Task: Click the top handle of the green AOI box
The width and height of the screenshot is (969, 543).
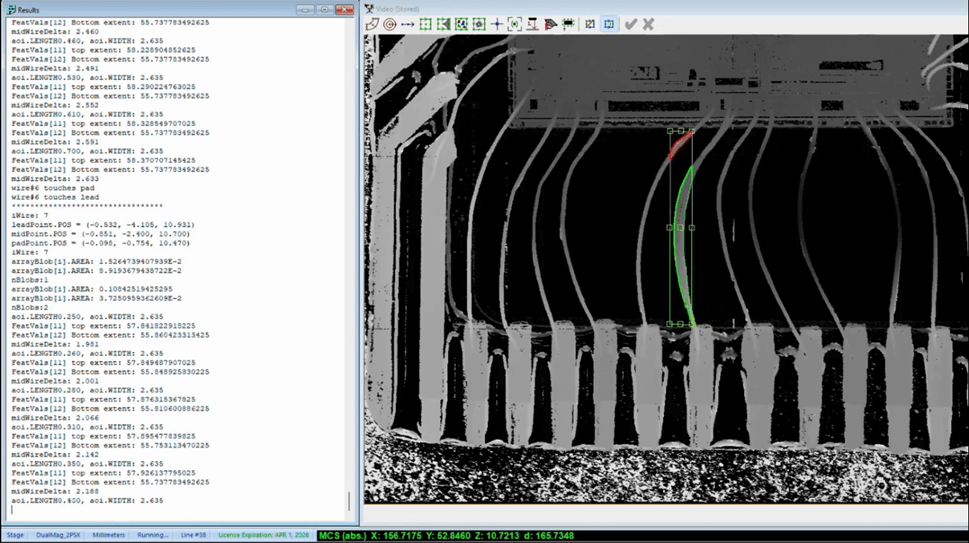Action: [680, 130]
